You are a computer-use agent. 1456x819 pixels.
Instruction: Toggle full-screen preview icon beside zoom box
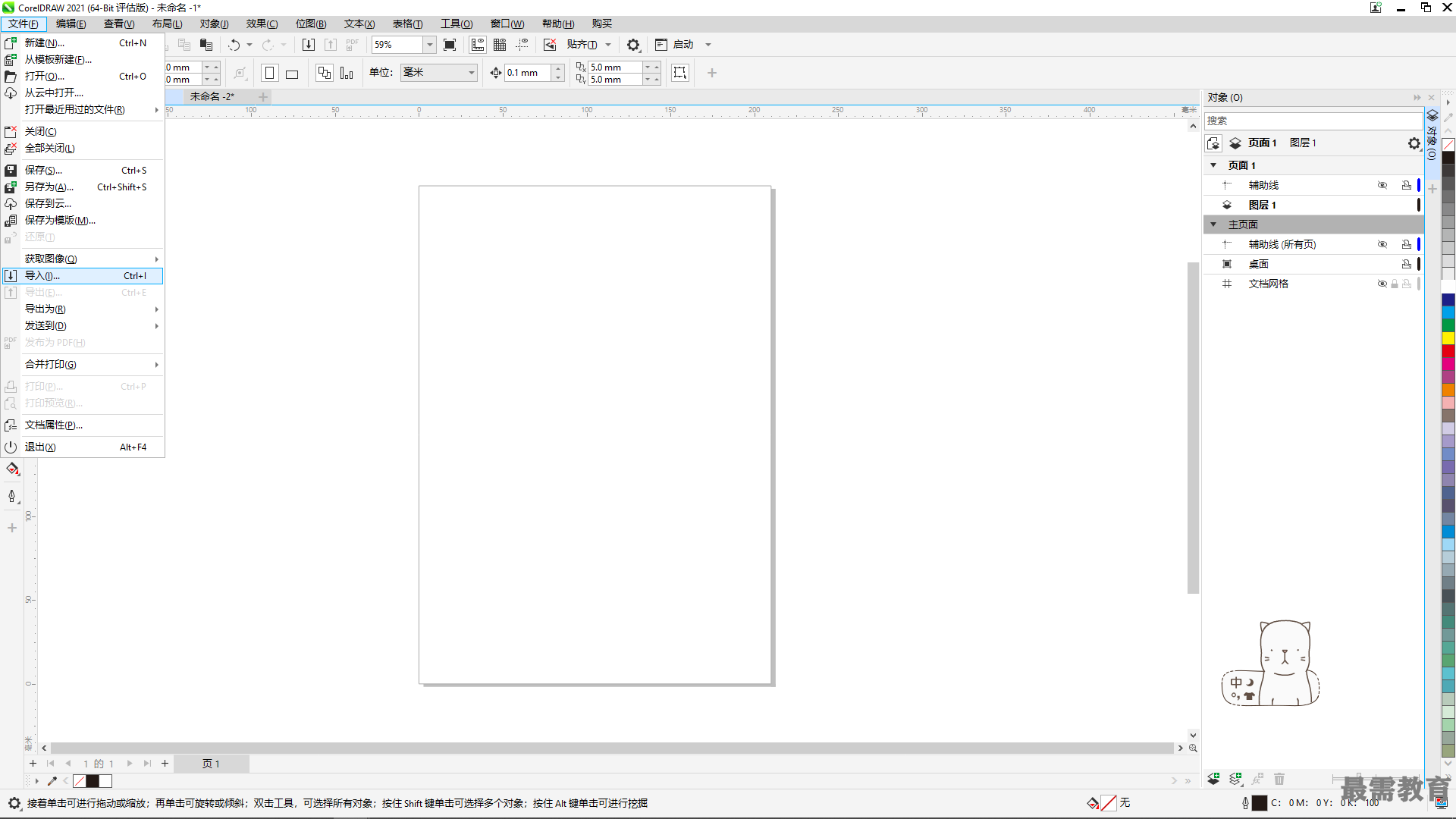click(450, 45)
